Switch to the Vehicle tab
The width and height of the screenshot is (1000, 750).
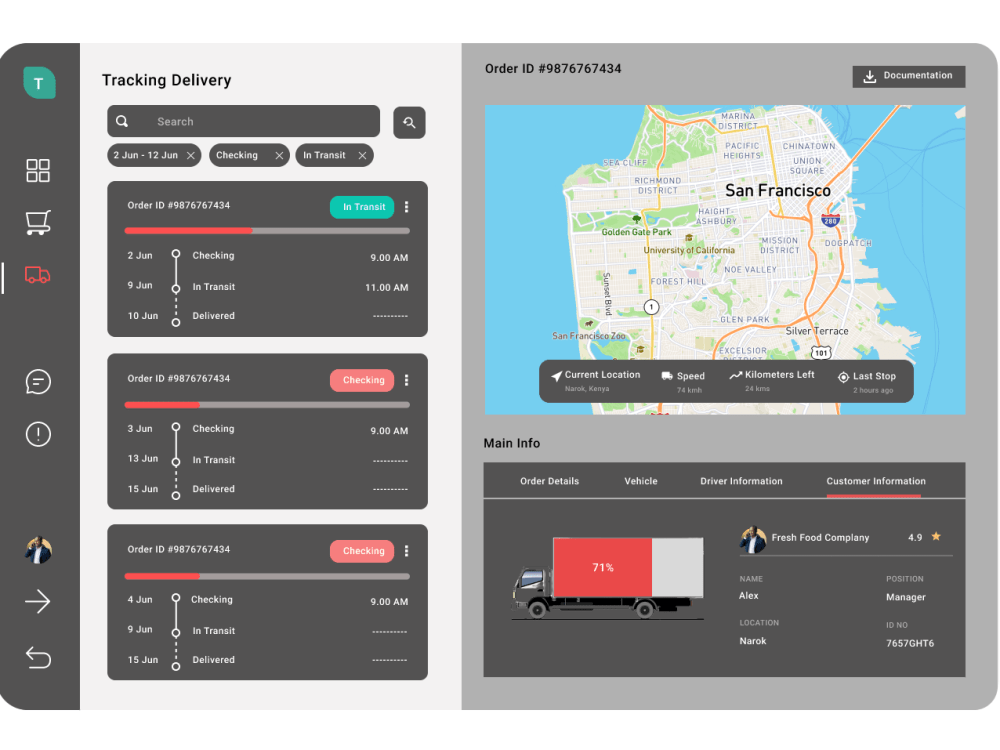coord(640,481)
